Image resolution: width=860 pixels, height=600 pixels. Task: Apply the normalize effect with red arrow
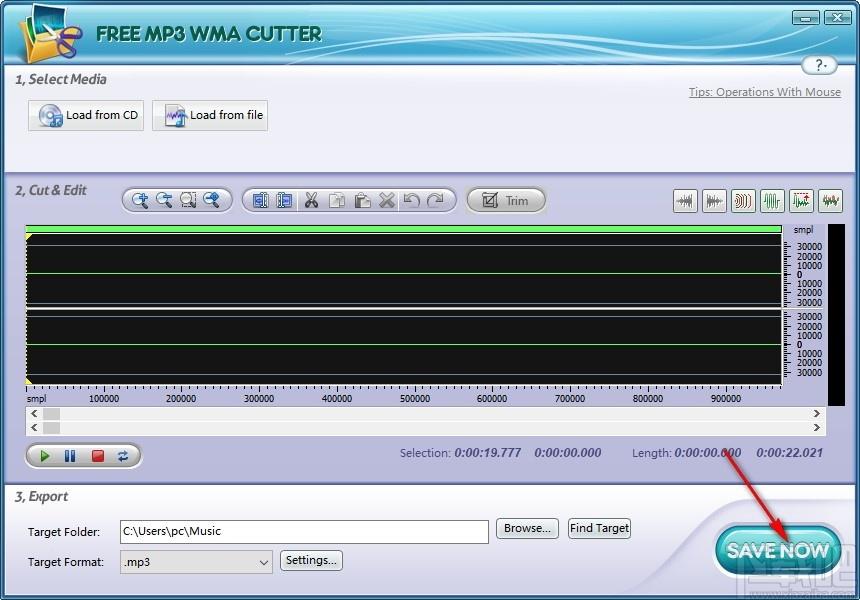pyautogui.click(x=801, y=201)
